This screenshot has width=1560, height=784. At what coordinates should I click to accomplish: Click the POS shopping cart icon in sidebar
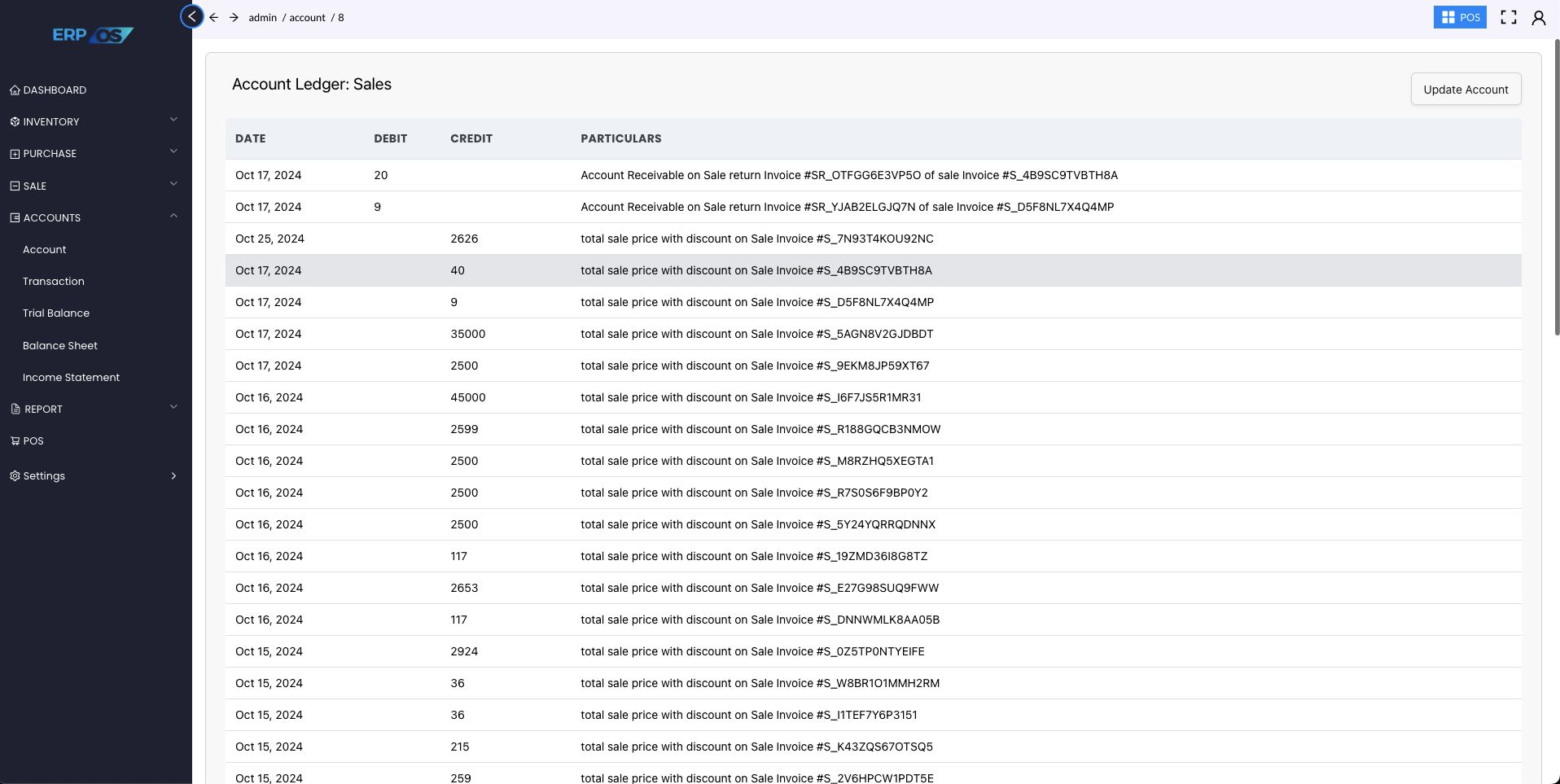point(15,441)
